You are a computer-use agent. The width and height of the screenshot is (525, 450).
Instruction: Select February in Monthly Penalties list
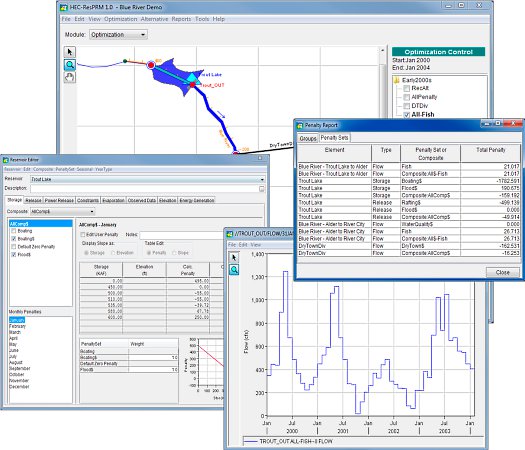17,326
